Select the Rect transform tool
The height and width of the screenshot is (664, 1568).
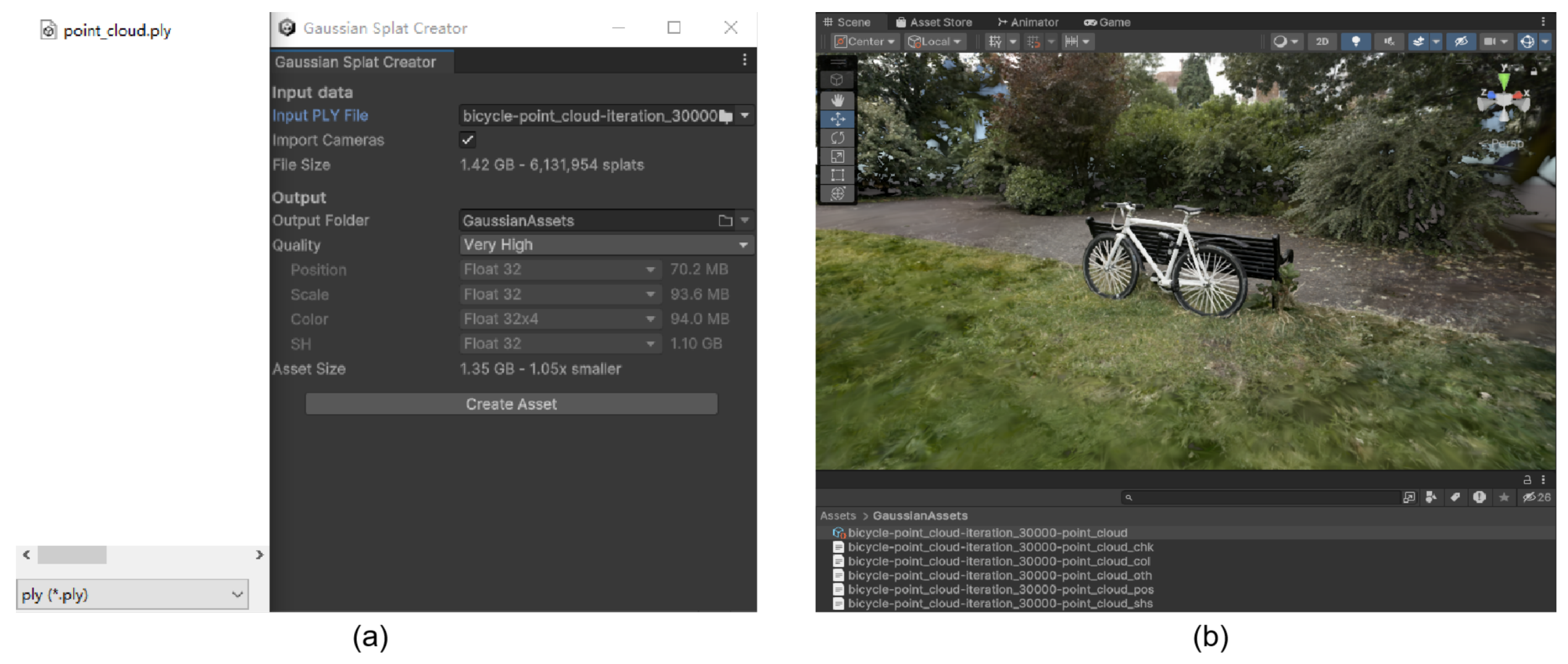(838, 175)
